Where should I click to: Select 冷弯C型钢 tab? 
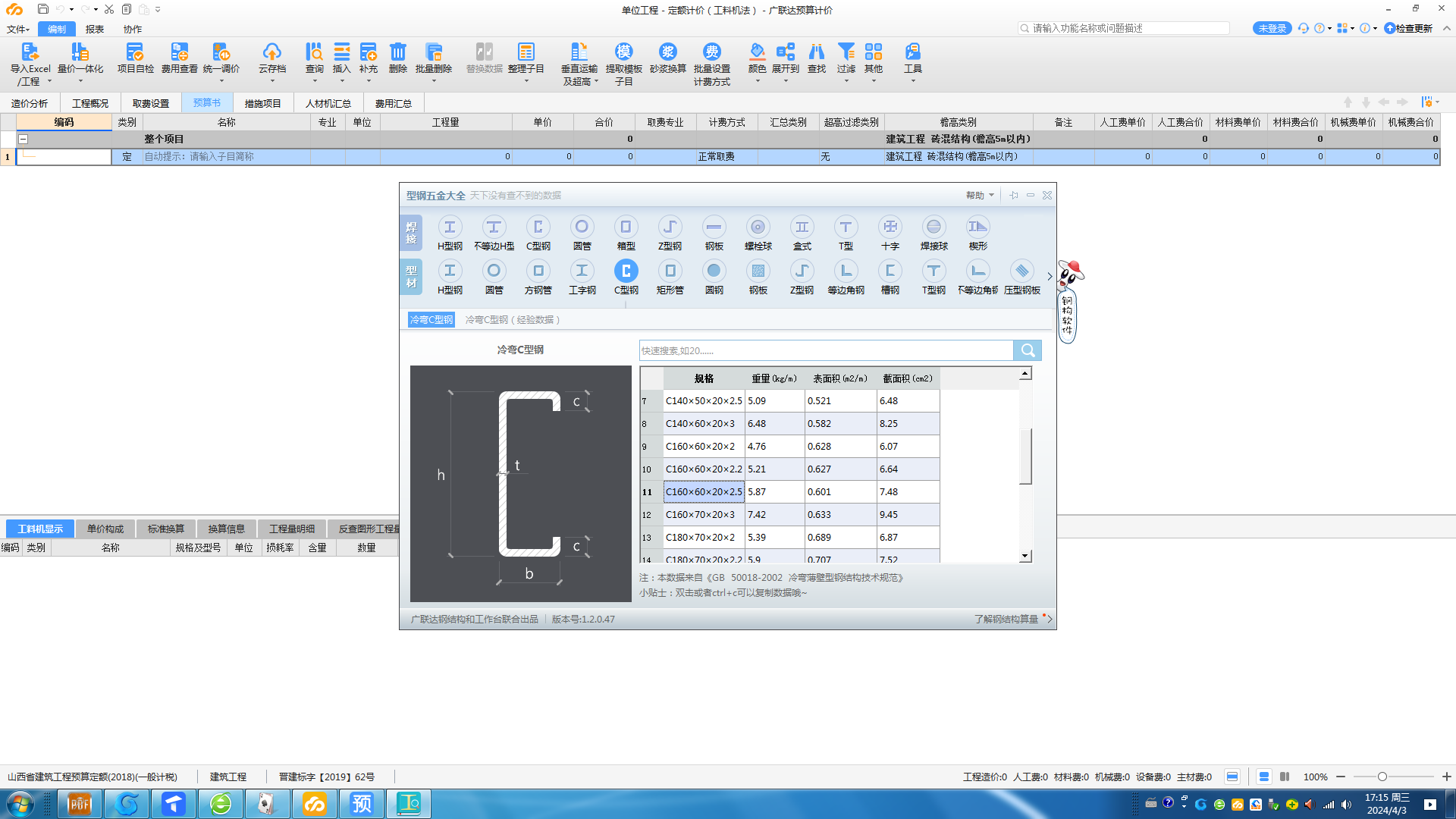(431, 320)
